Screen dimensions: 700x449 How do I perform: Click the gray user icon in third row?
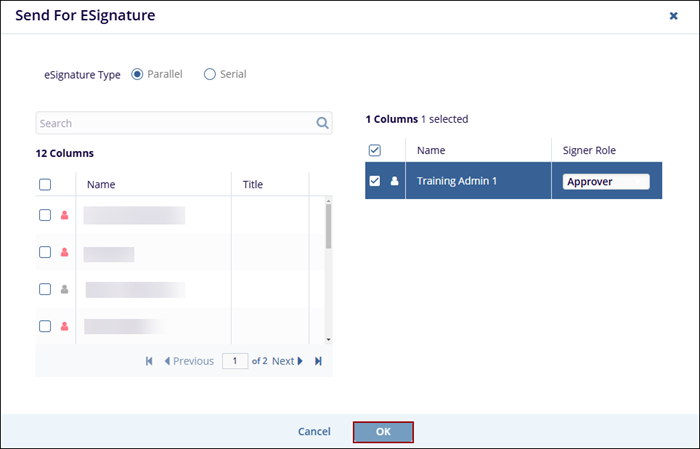pos(65,289)
